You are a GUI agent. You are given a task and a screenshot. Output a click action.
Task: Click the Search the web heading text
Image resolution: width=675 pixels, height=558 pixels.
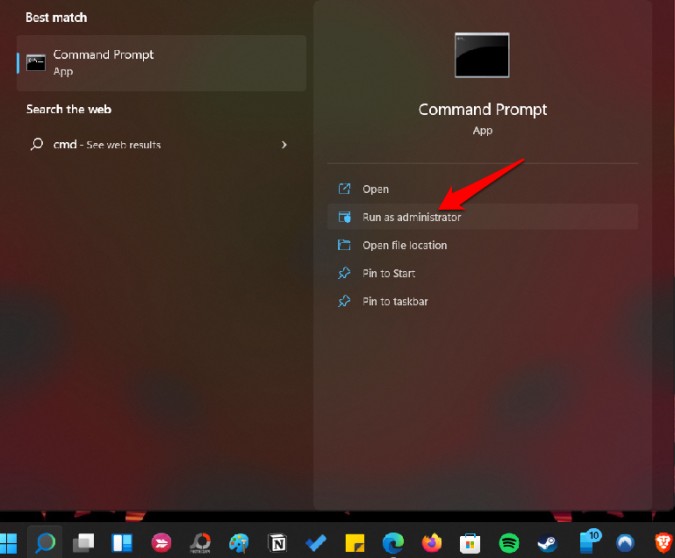point(69,109)
